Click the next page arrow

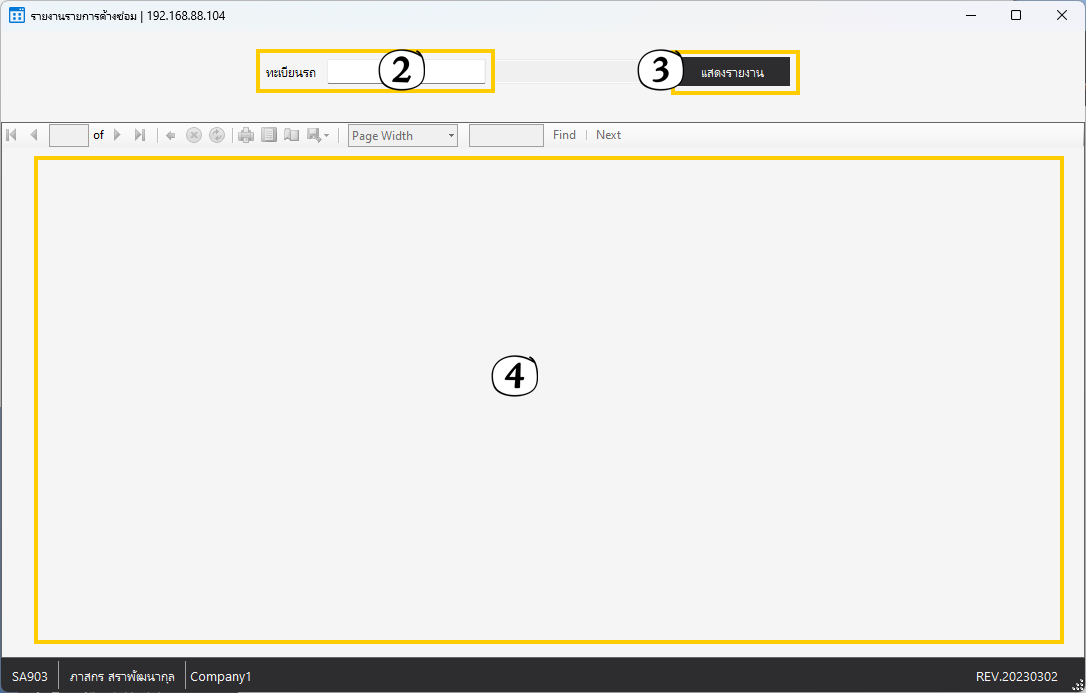point(117,135)
